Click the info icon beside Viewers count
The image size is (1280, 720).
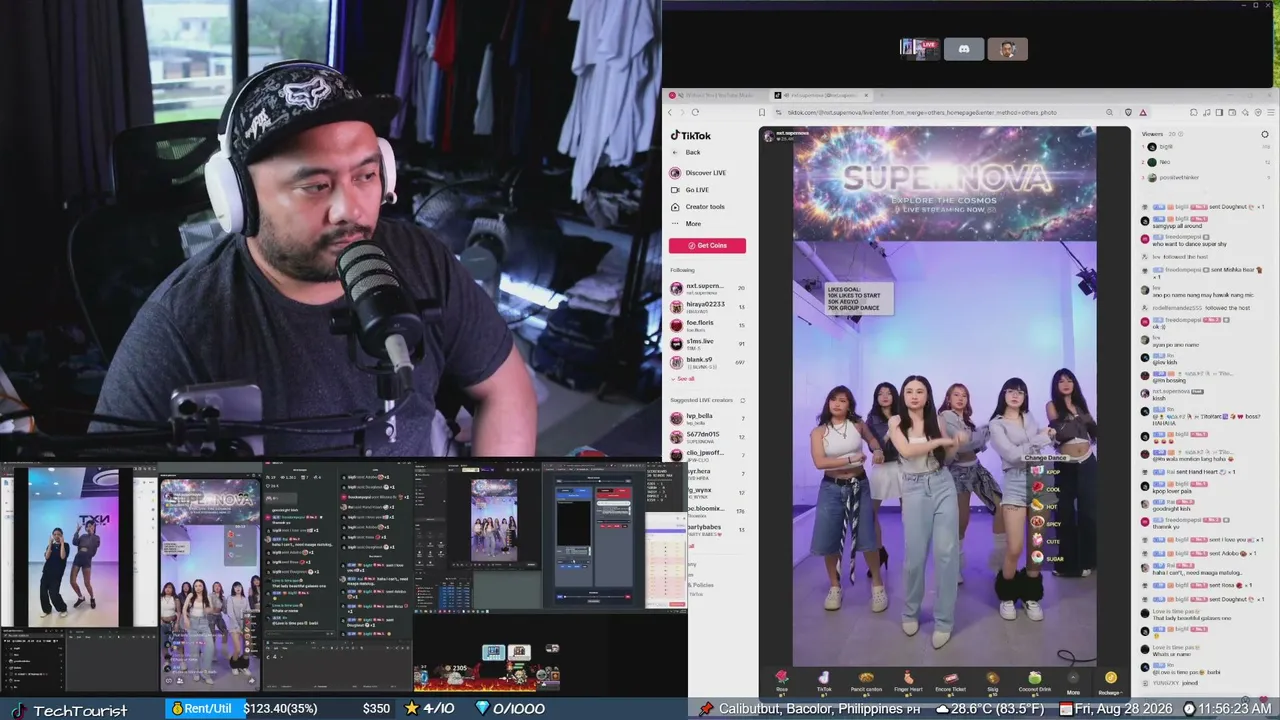pyautogui.click(x=1182, y=133)
